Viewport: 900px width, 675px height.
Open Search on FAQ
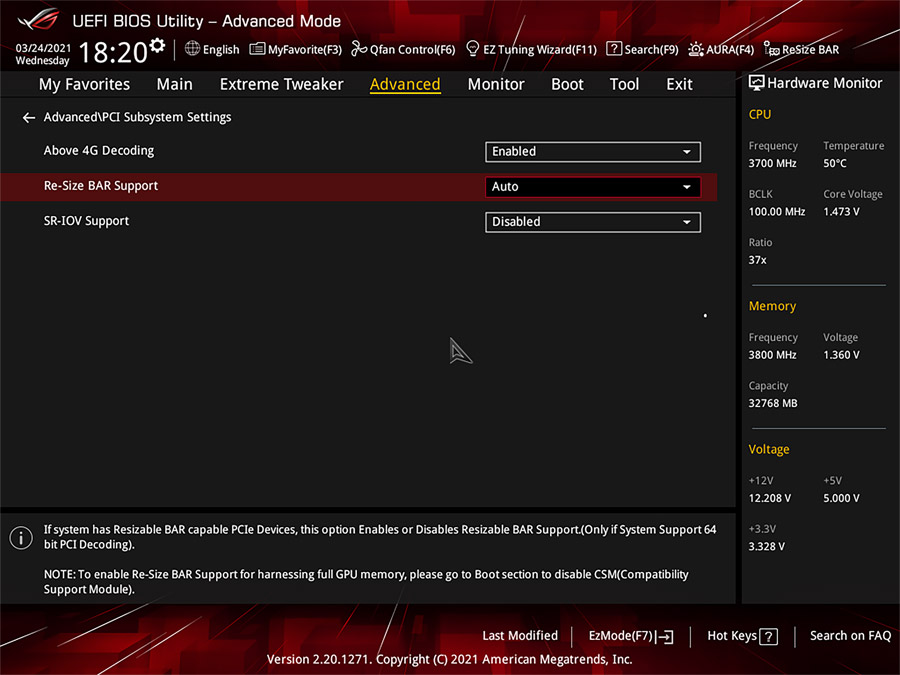[x=849, y=636]
